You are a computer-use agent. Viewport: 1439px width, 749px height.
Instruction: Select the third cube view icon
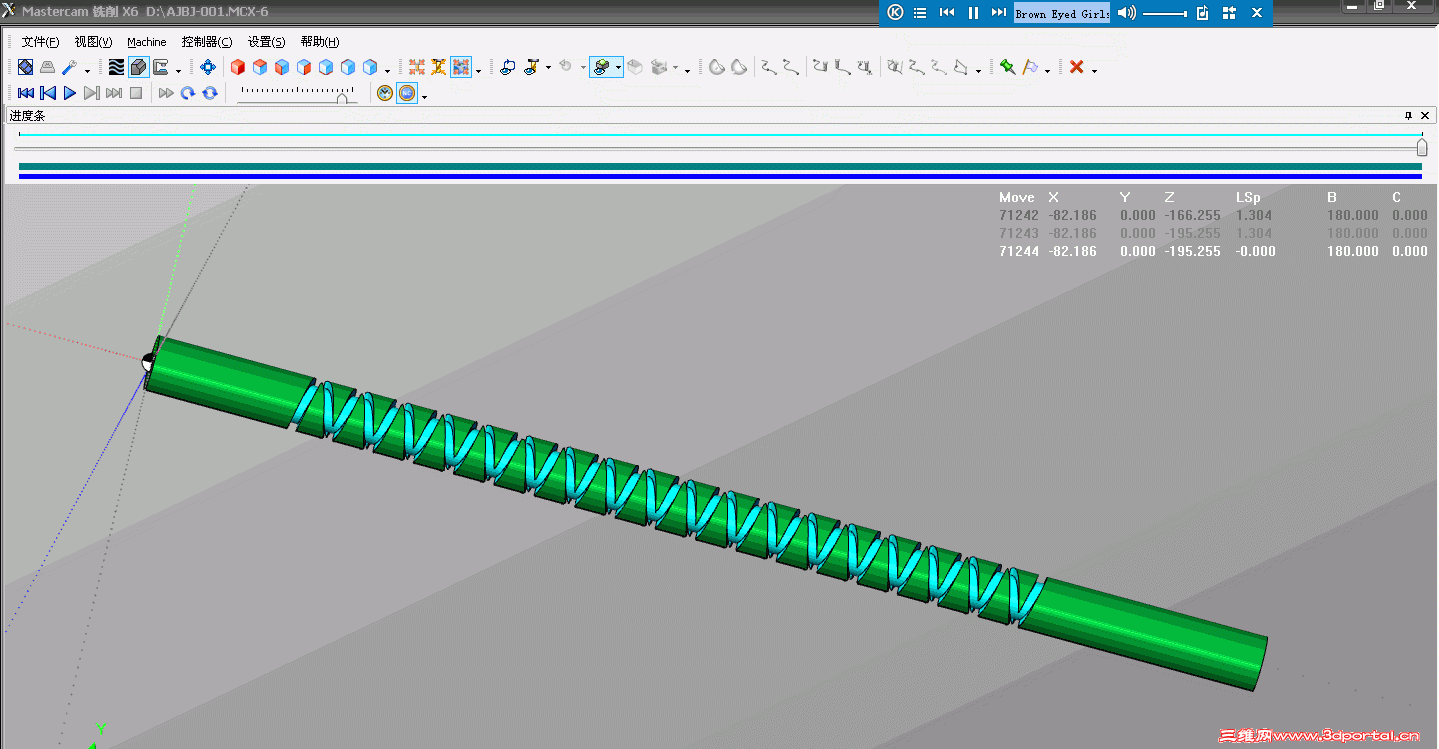[282, 67]
